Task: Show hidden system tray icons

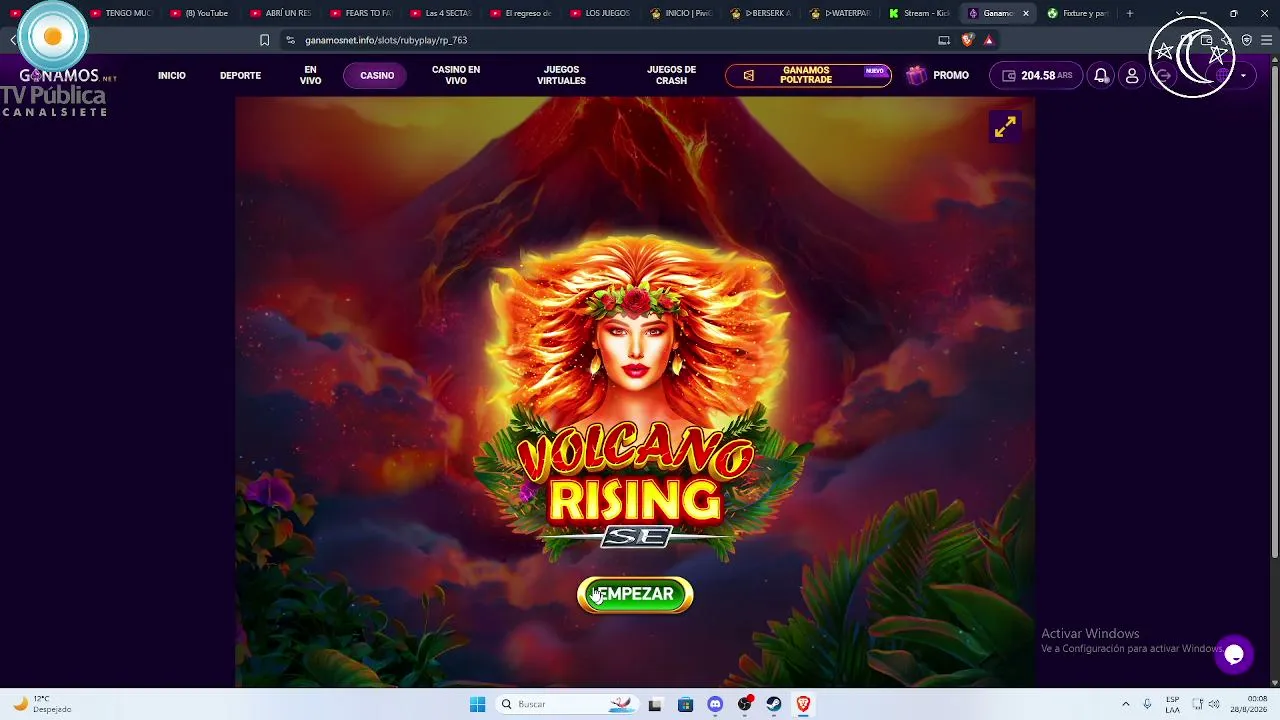Action: coord(1125,704)
